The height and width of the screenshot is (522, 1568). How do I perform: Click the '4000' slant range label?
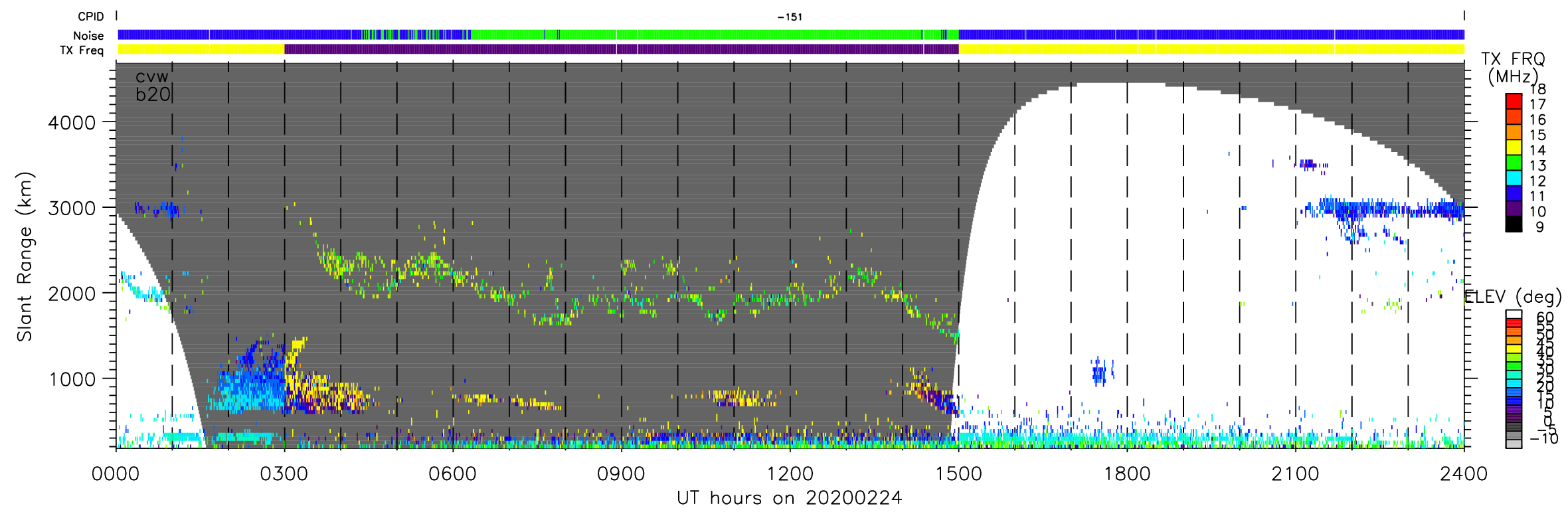pos(72,123)
